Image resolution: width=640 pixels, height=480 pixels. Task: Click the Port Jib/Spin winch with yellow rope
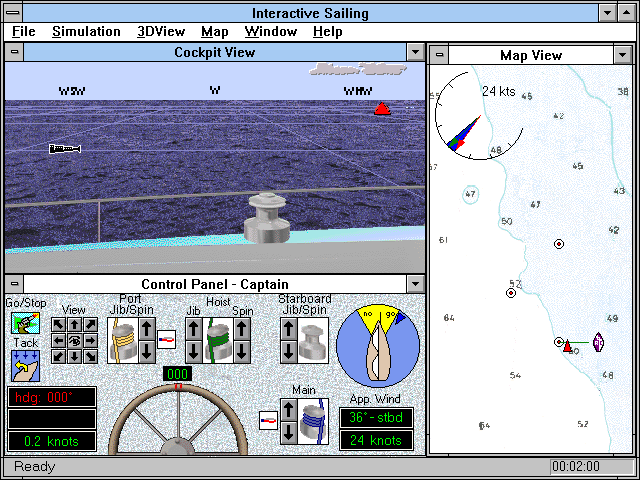[x=123, y=340]
